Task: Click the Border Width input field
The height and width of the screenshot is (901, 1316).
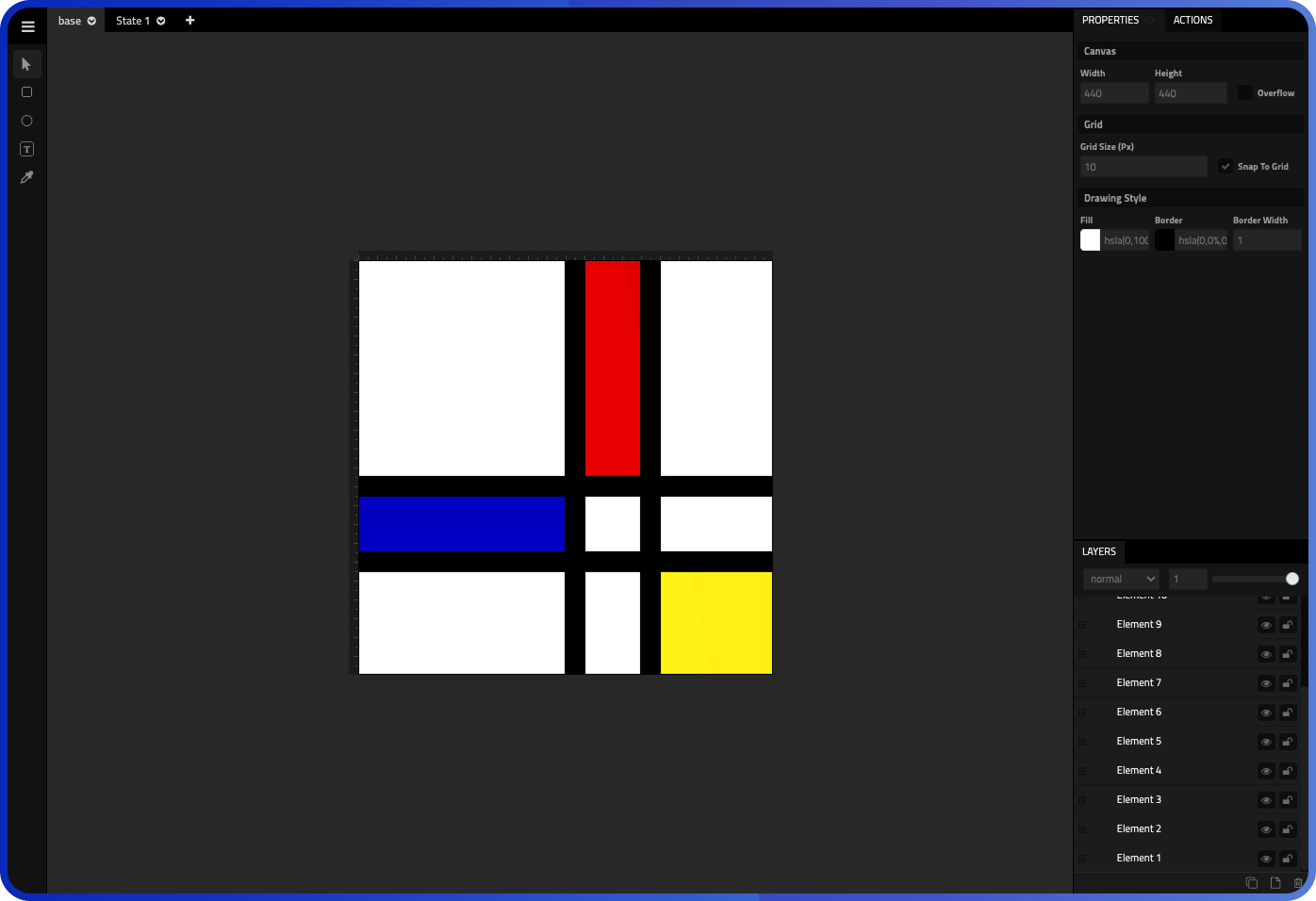Action: click(1267, 240)
